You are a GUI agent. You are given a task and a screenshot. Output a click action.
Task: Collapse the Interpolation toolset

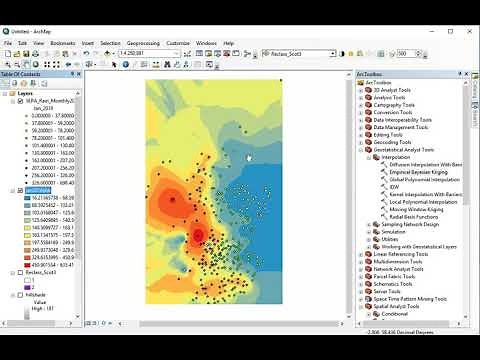tap(369, 157)
